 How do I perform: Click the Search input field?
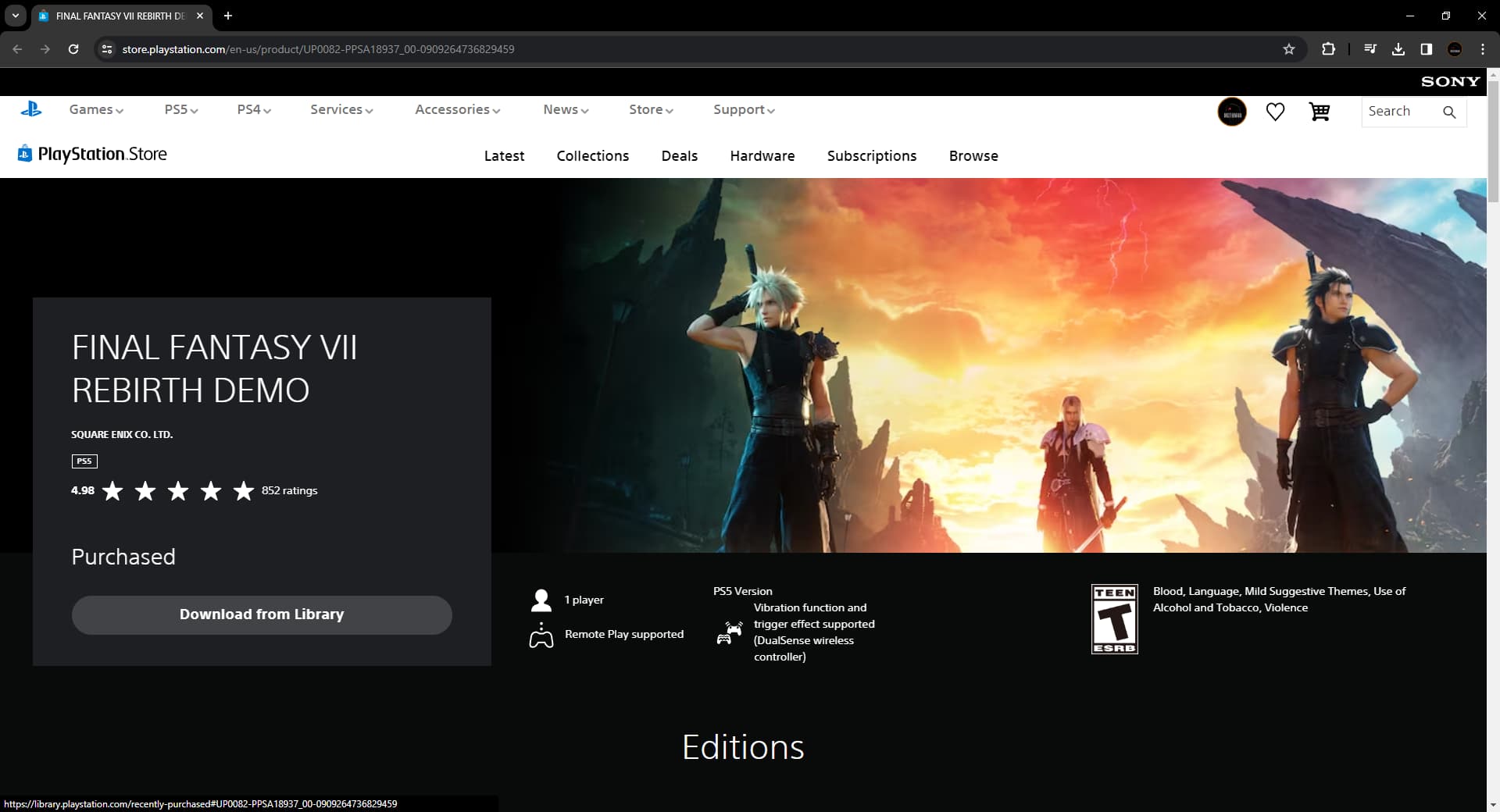click(x=1398, y=112)
